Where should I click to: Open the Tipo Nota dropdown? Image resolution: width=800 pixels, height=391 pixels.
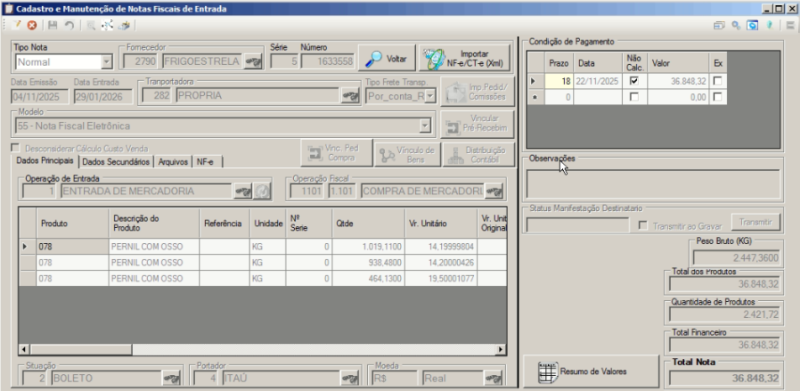pos(107,62)
